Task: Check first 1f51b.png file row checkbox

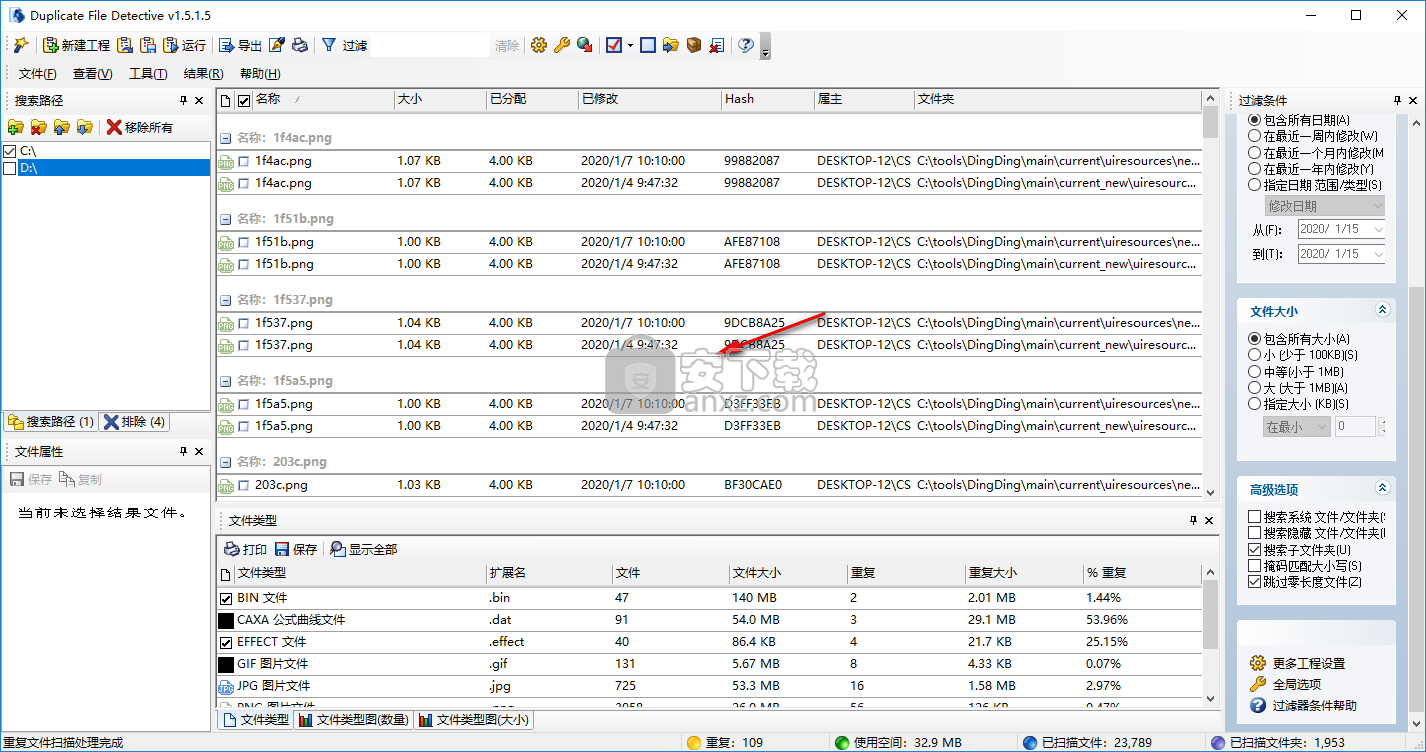Action: click(x=244, y=242)
